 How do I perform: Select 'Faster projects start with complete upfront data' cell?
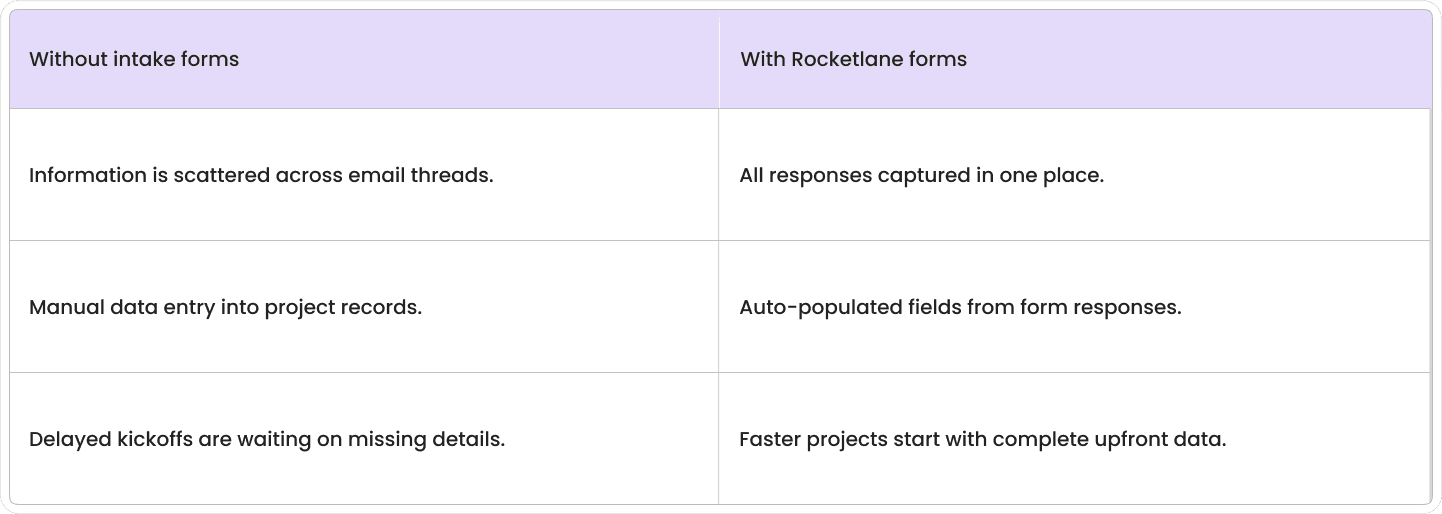coord(1075,439)
